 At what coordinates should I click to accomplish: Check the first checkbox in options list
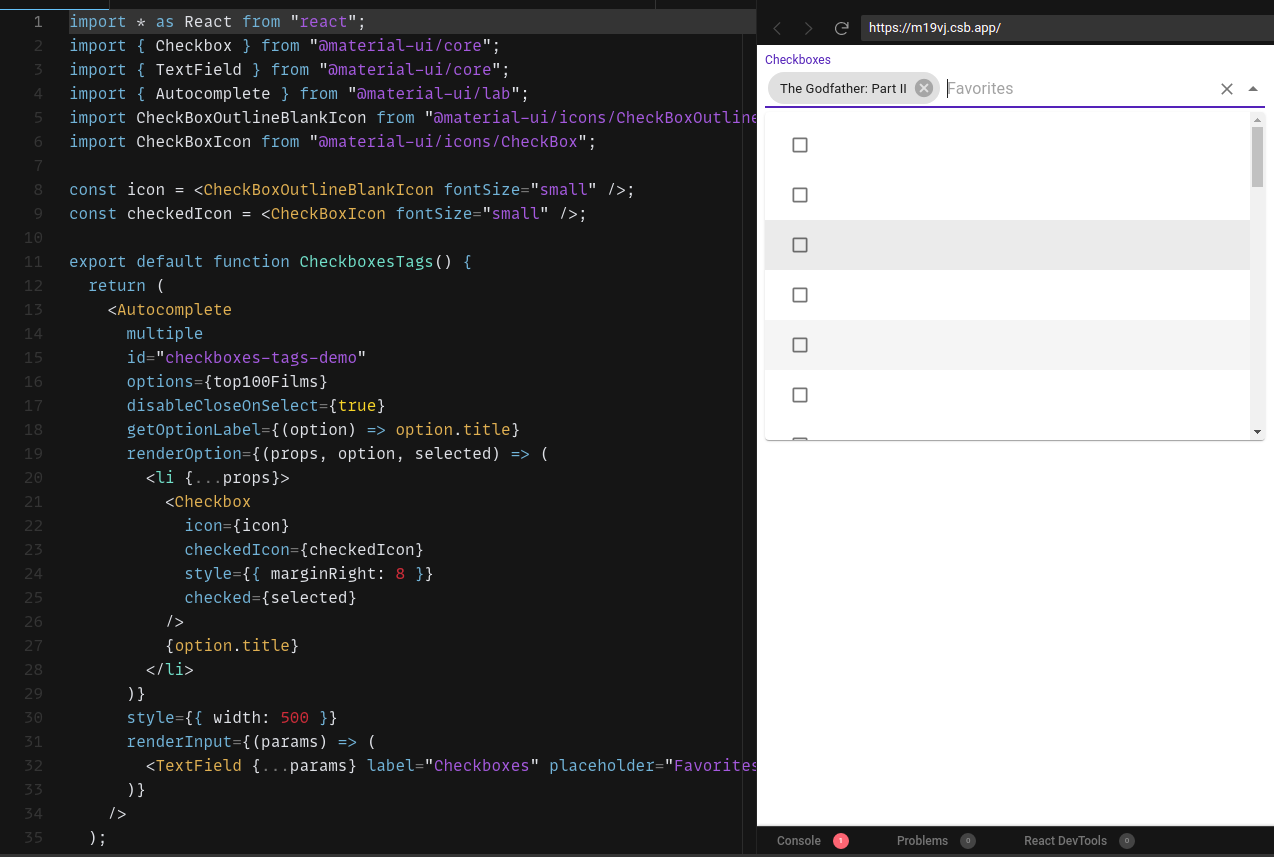pos(800,145)
